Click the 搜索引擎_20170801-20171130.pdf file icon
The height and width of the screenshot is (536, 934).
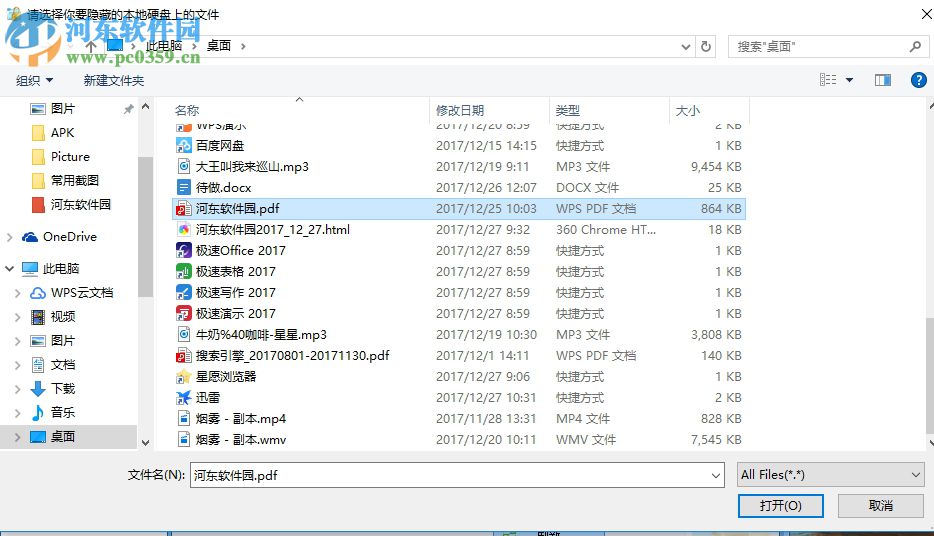(183, 356)
